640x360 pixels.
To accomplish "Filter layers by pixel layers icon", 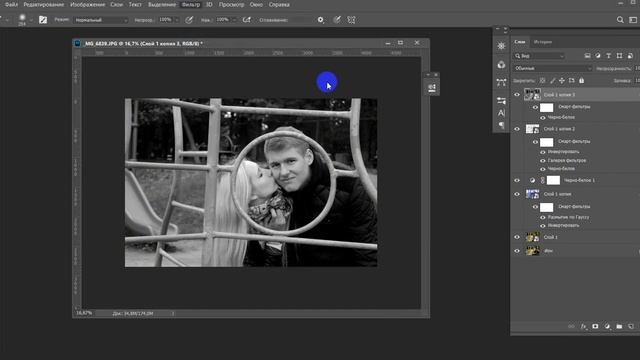I will (x=587, y=56).
